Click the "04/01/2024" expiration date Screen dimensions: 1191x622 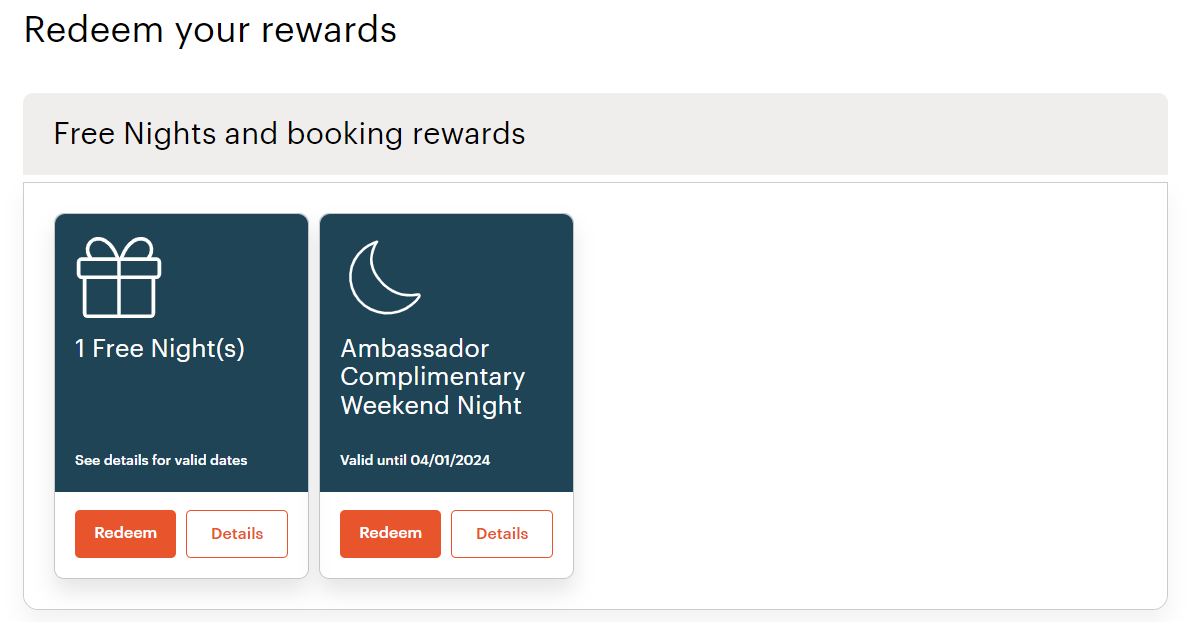tap(450, 460)
